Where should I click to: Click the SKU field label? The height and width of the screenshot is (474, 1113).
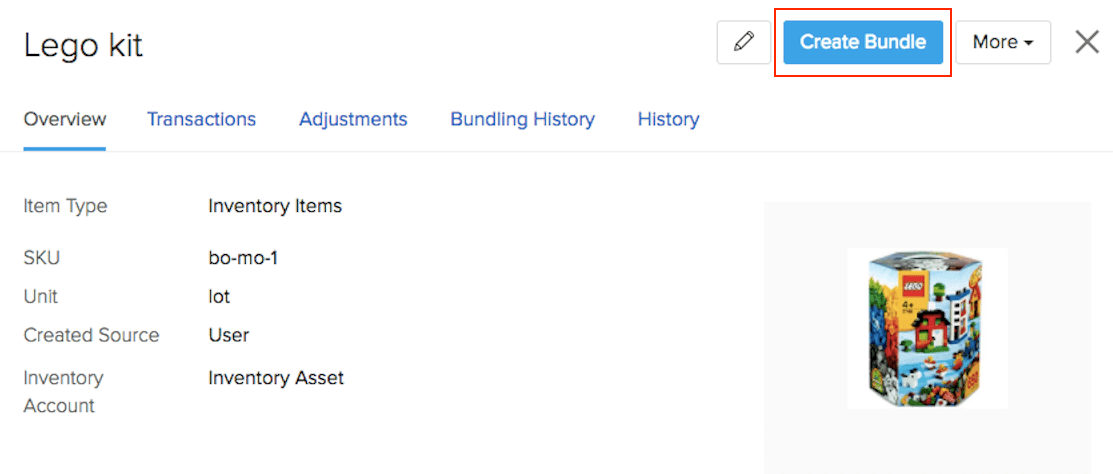[x=42, y=258]
